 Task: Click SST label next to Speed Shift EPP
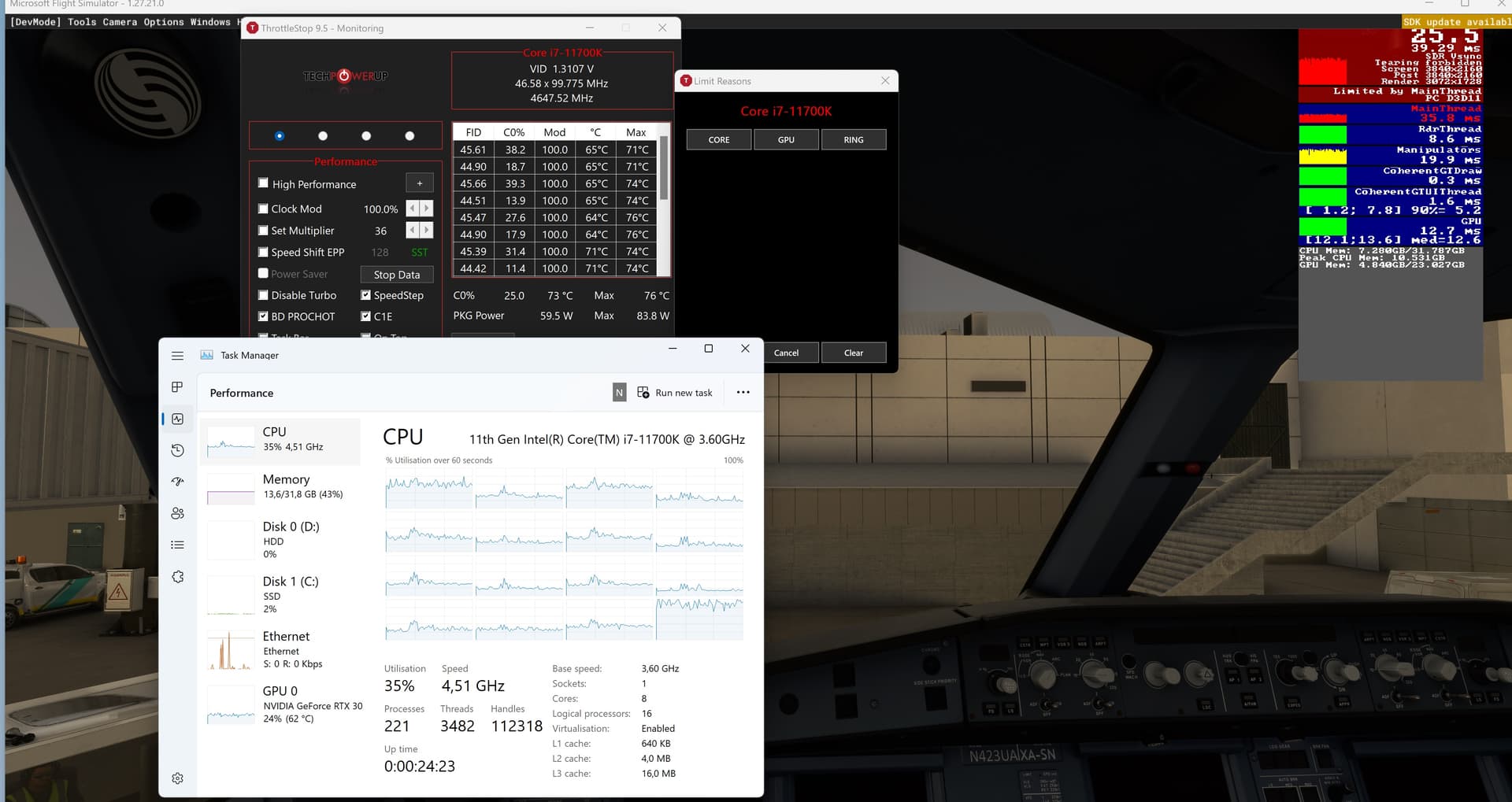[x=420, y=253]
